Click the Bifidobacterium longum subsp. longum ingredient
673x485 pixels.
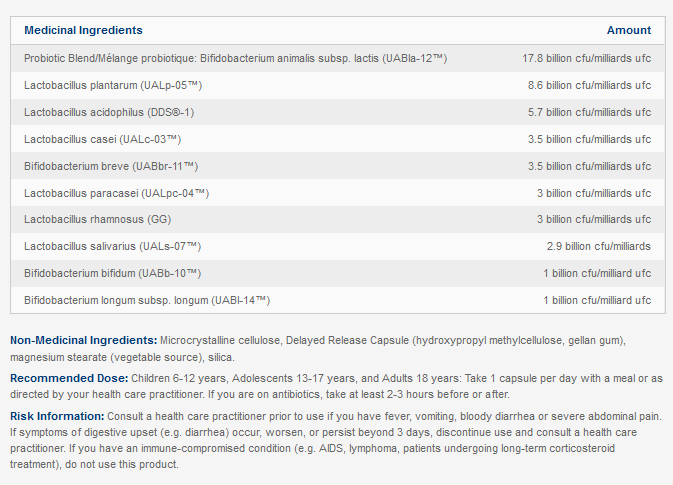[147, 300]
